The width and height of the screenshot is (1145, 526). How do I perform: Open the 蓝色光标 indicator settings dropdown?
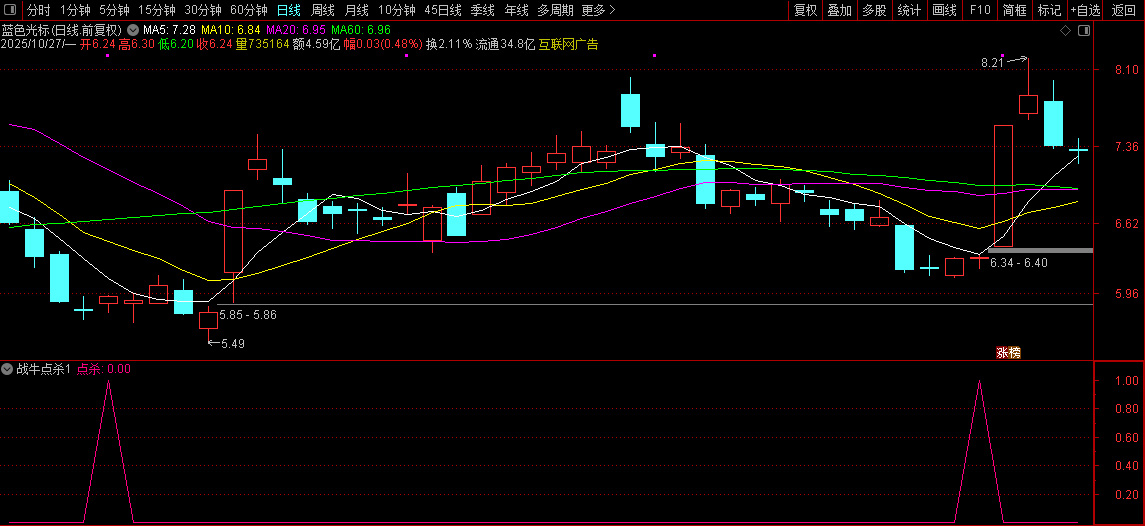[x=132, y=31]
